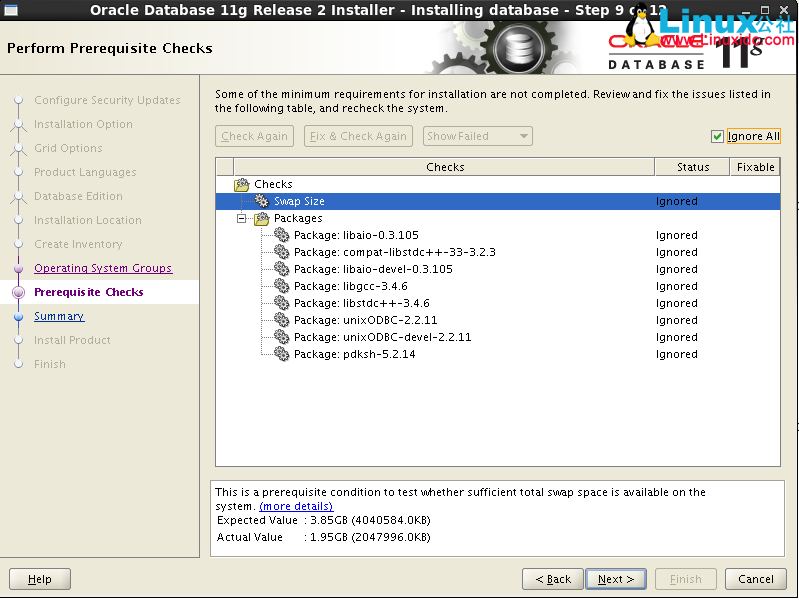This screenshot has width=799, height=600.
Task: Click gear icon for libstdc++-3.4.6 package
Action: coord(281,303)
